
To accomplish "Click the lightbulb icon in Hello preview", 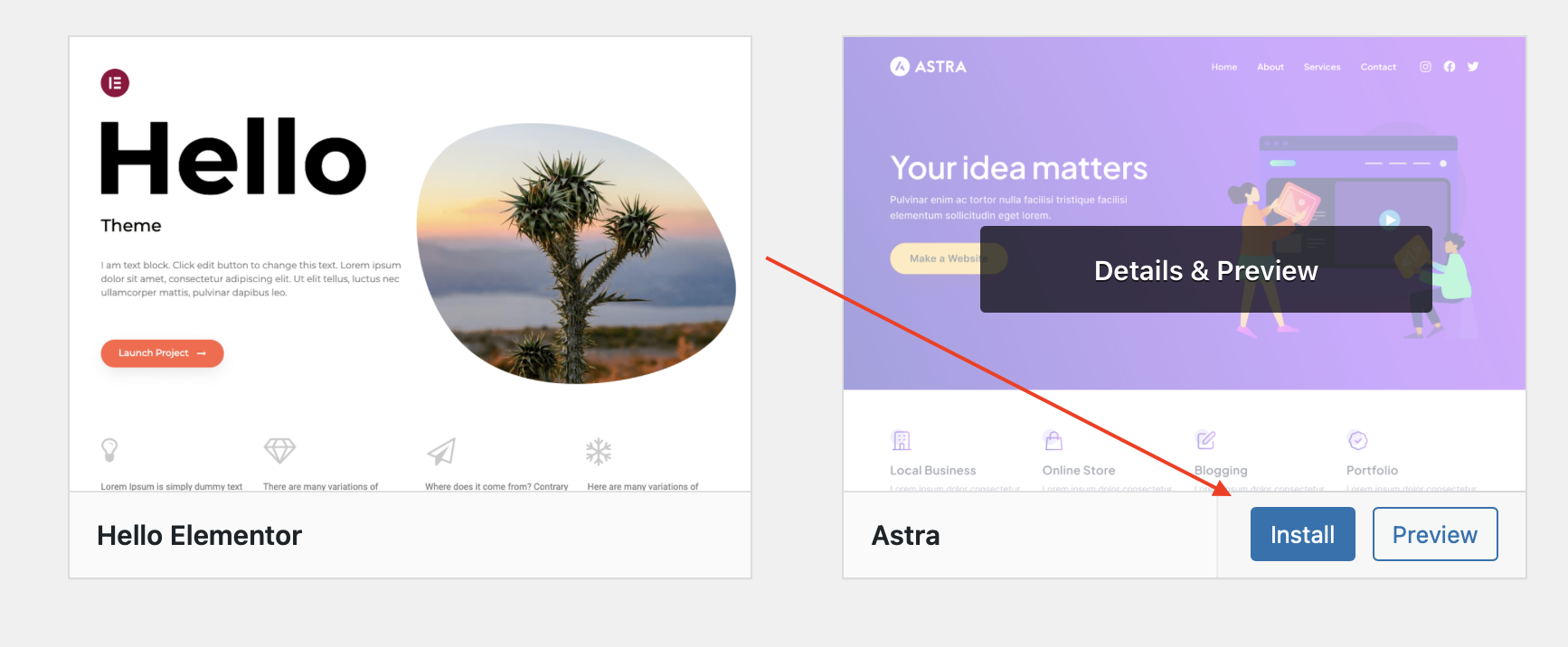I will click(109, 449).
